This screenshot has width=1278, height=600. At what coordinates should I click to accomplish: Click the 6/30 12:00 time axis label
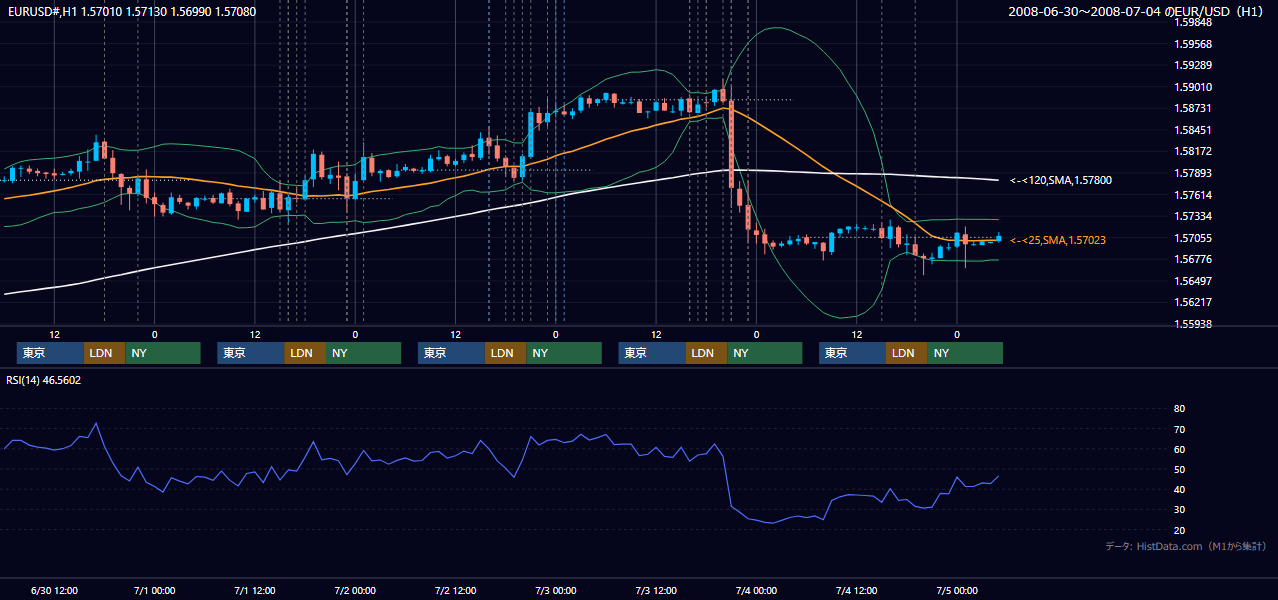(54, 590)
